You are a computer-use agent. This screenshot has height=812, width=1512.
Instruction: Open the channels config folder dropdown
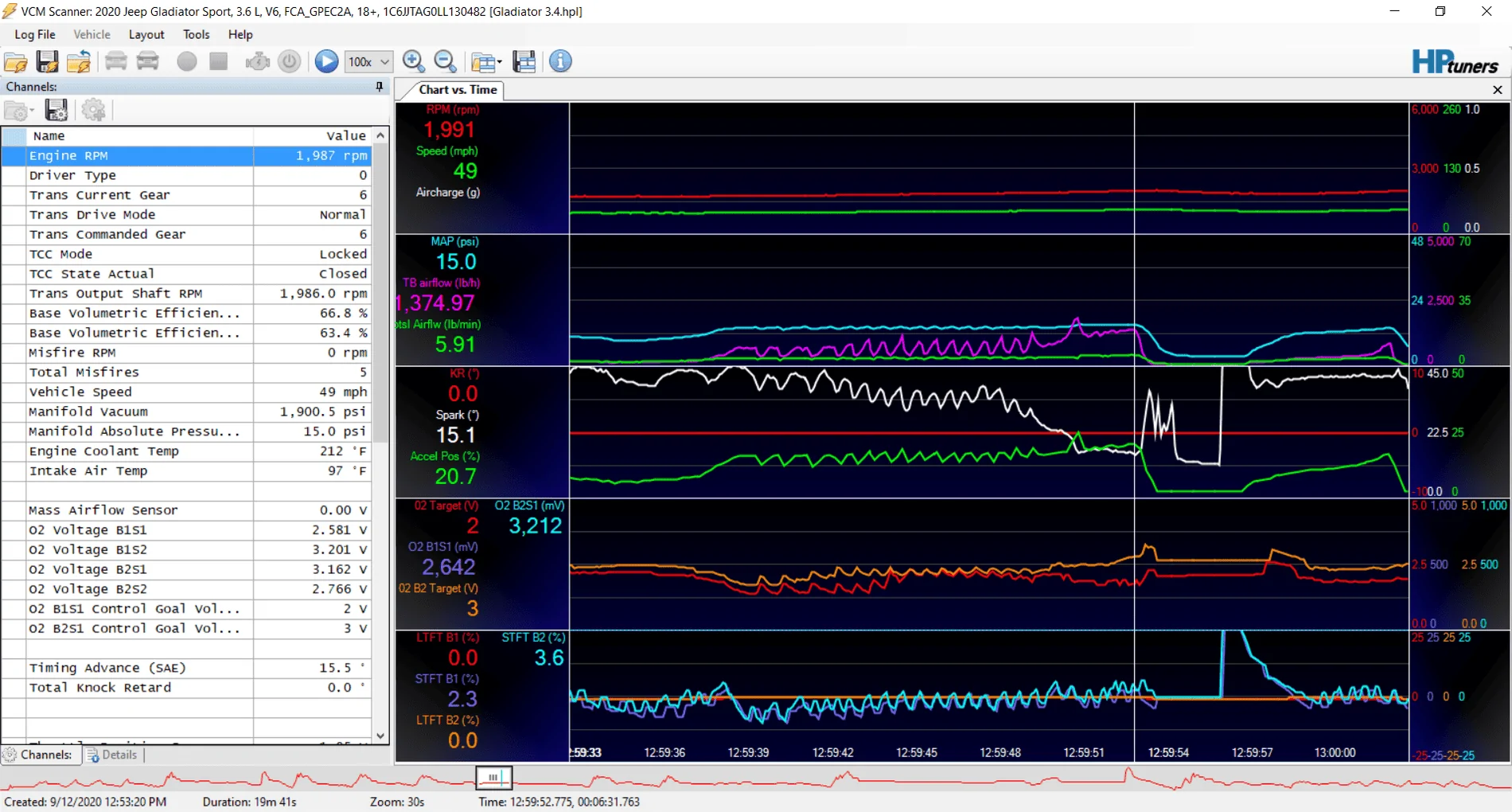point(19,111)
